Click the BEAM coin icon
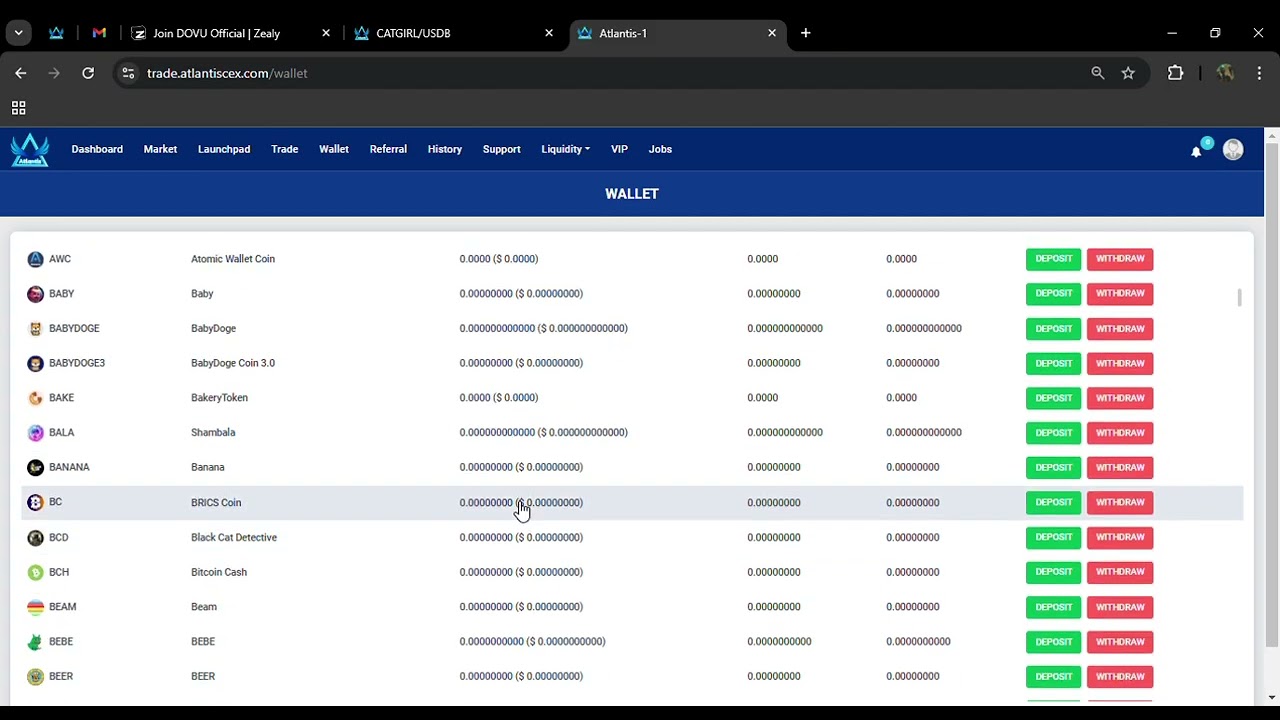The image size is (1280, 720). (35, 607)
